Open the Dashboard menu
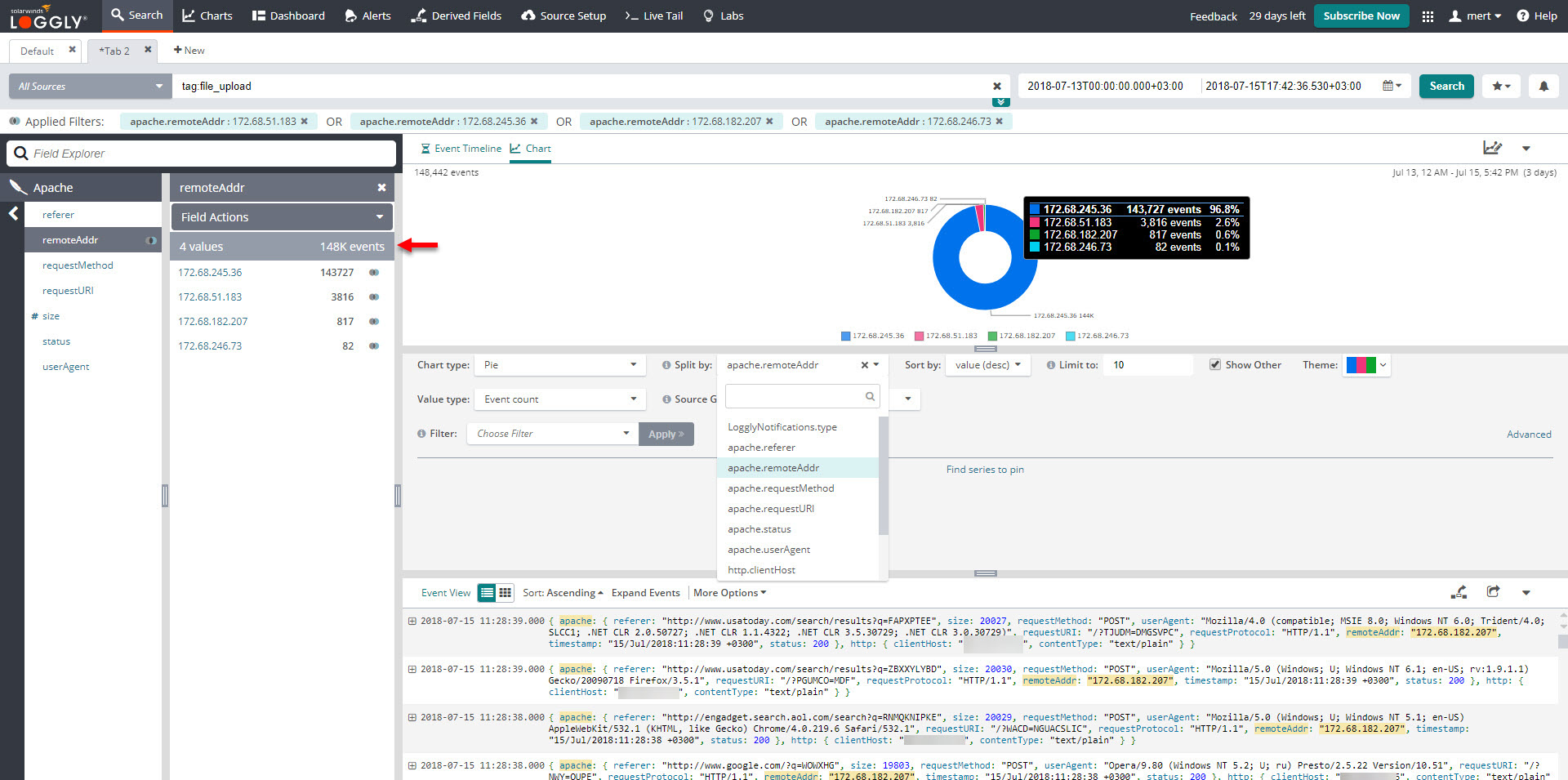The height and width of the screenshot is (780, 1568). (x=288, y=16)
